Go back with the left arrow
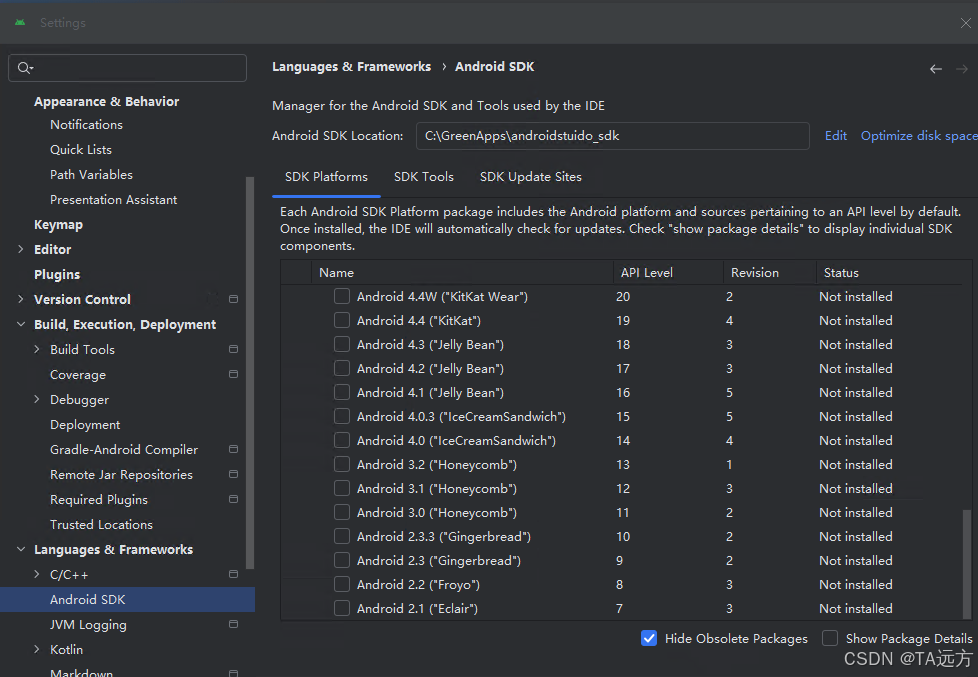This screenshot has height=677, width=978. point(936,69)
